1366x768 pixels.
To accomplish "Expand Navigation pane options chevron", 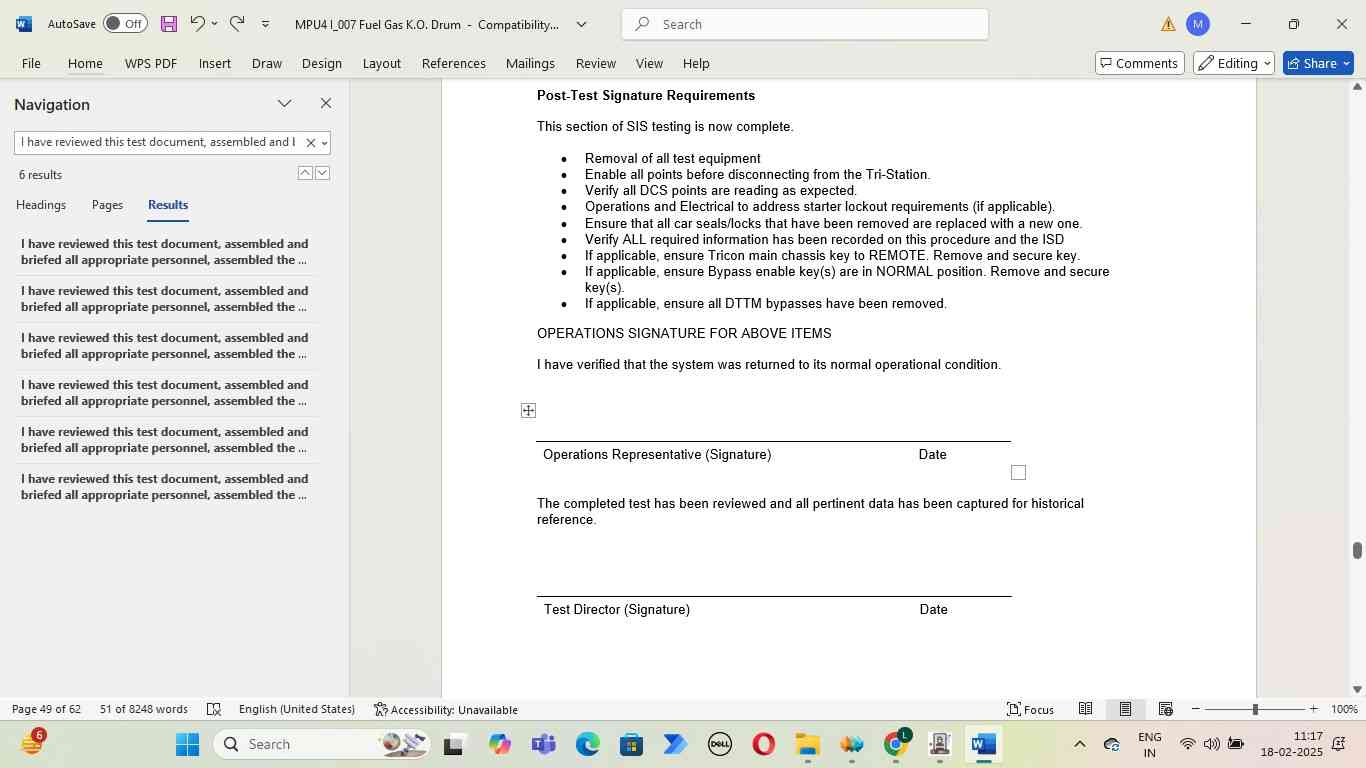I will [x=285, y=104].
